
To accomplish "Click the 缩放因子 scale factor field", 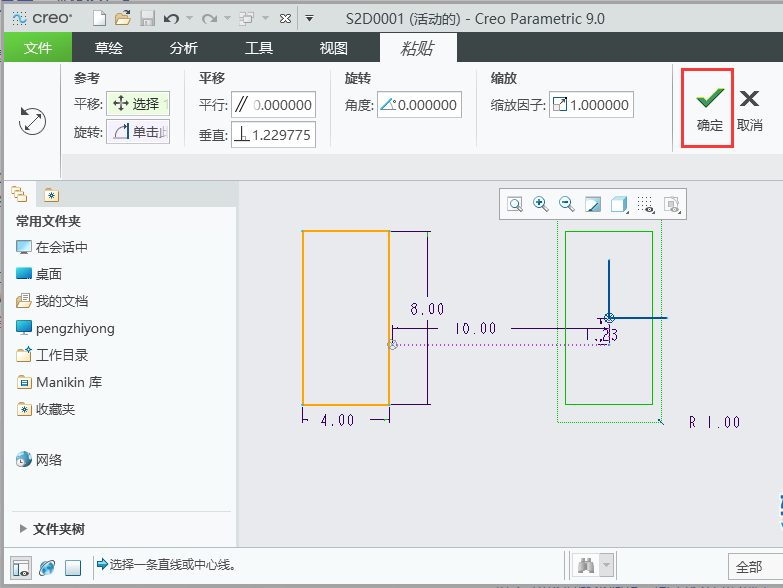I will tap(591, 105).
